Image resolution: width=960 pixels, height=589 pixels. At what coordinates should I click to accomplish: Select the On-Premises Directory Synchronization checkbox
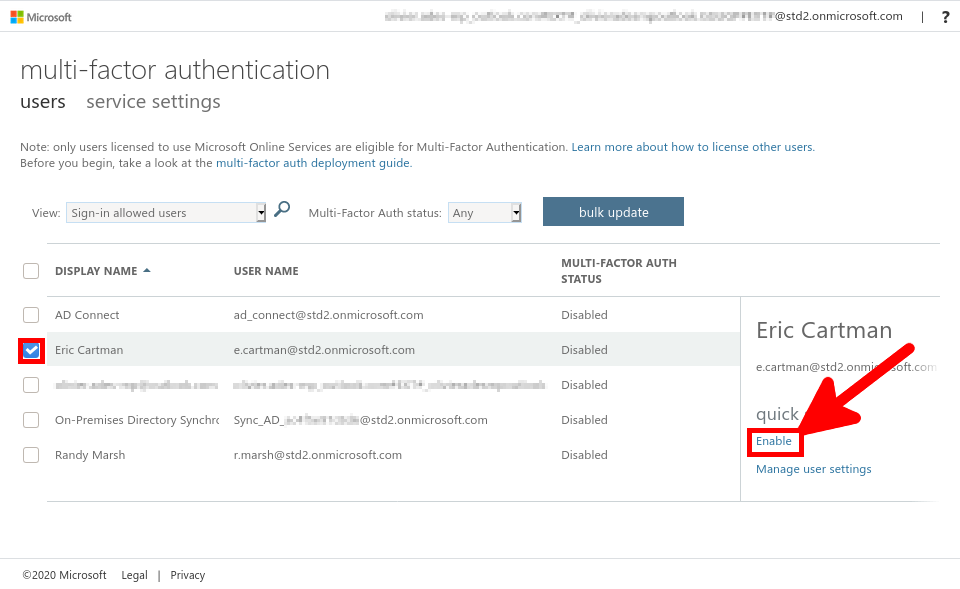point(31,420)
